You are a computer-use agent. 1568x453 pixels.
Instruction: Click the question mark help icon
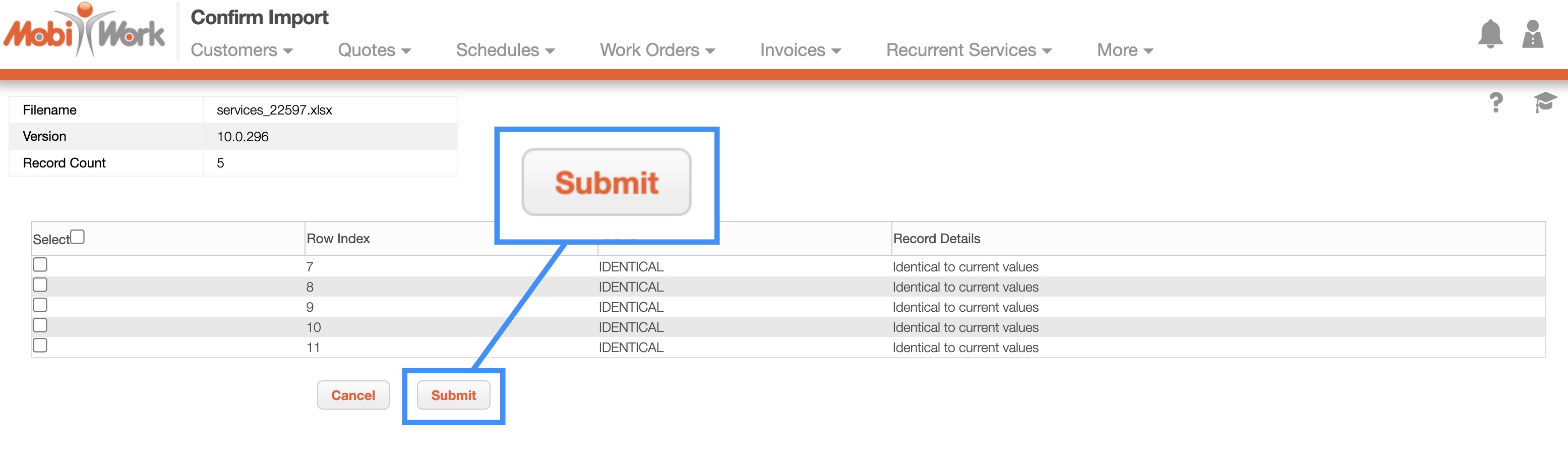pos(1495,102)
